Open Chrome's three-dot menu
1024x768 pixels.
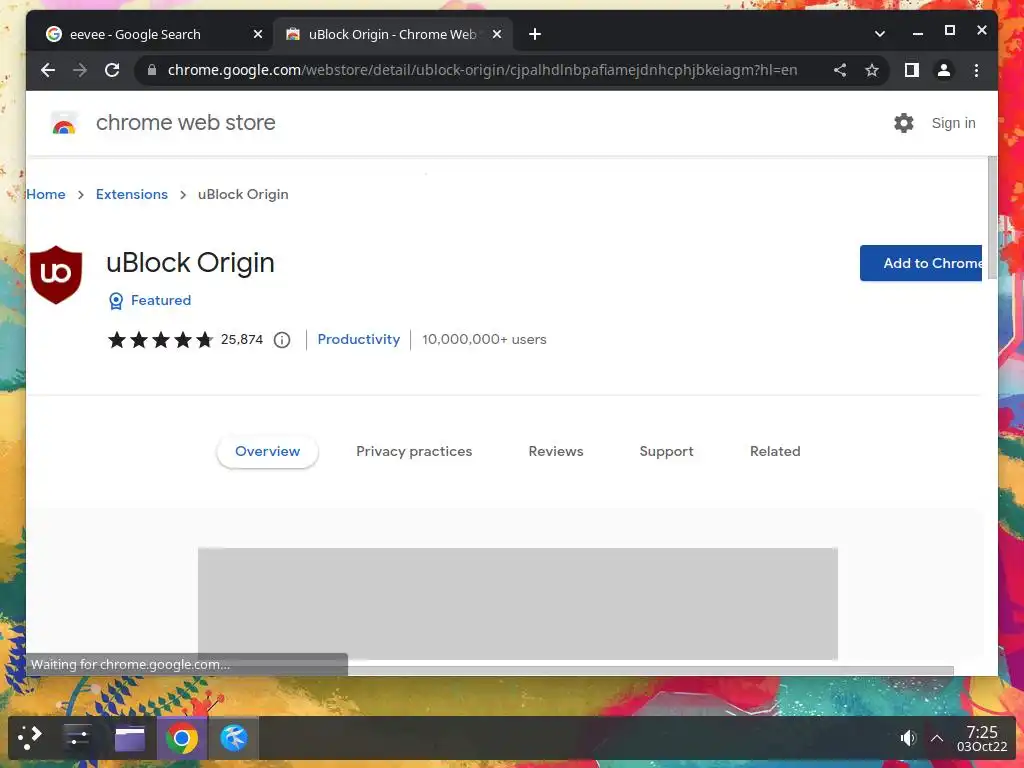click(x=976, y=70)
